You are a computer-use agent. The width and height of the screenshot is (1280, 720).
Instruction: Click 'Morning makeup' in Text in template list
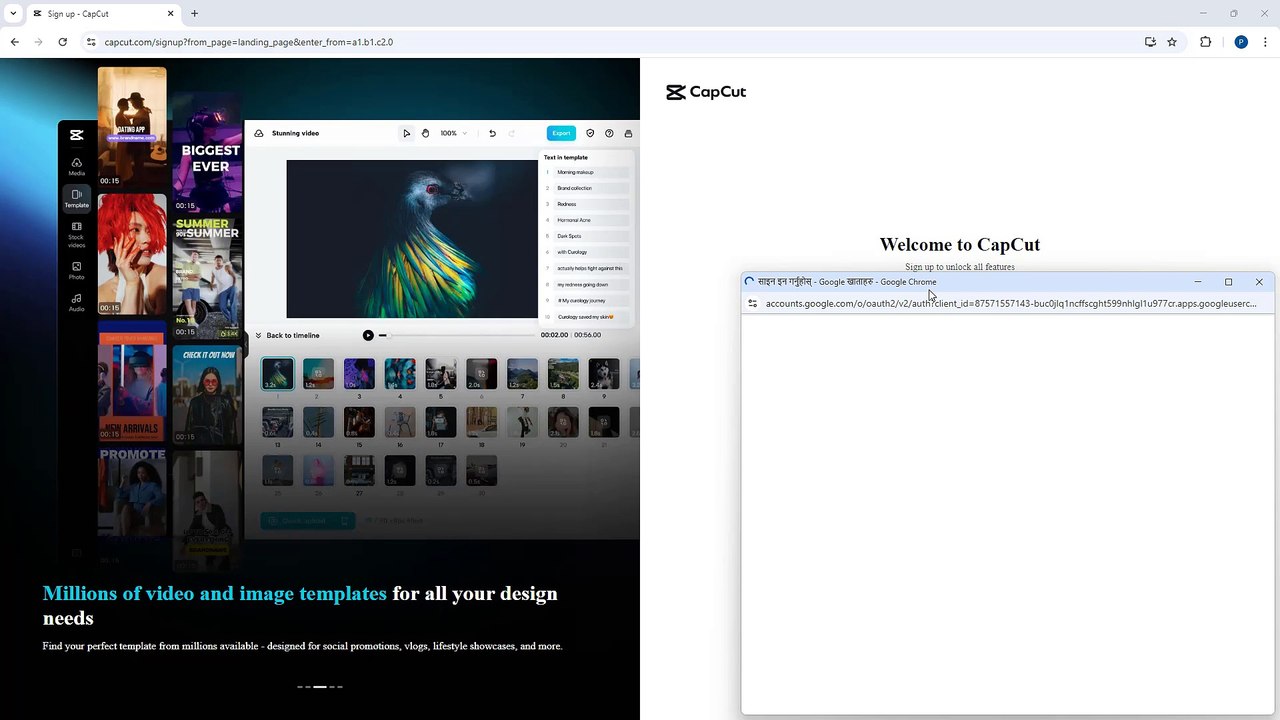575,172
